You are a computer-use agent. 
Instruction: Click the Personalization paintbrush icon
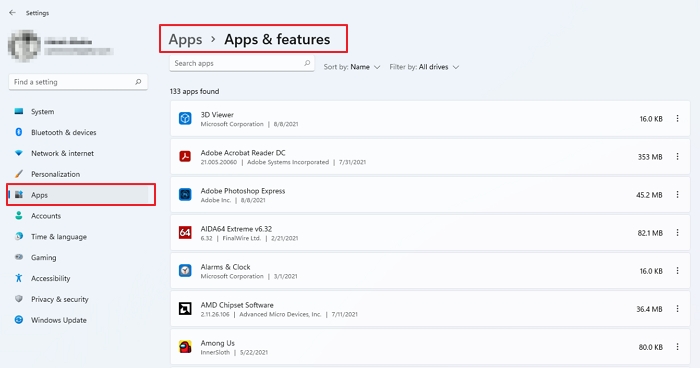click(x=19, y=174)
